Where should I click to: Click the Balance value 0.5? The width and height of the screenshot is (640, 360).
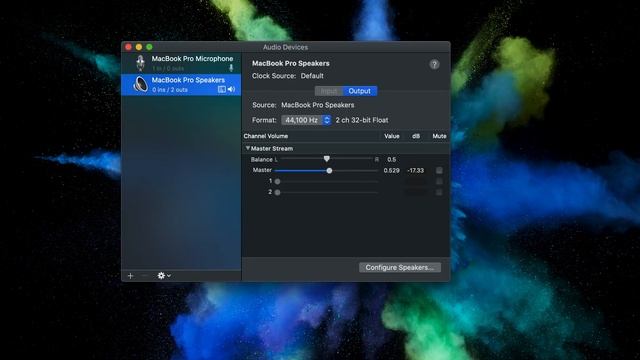[x=391, y=160]
